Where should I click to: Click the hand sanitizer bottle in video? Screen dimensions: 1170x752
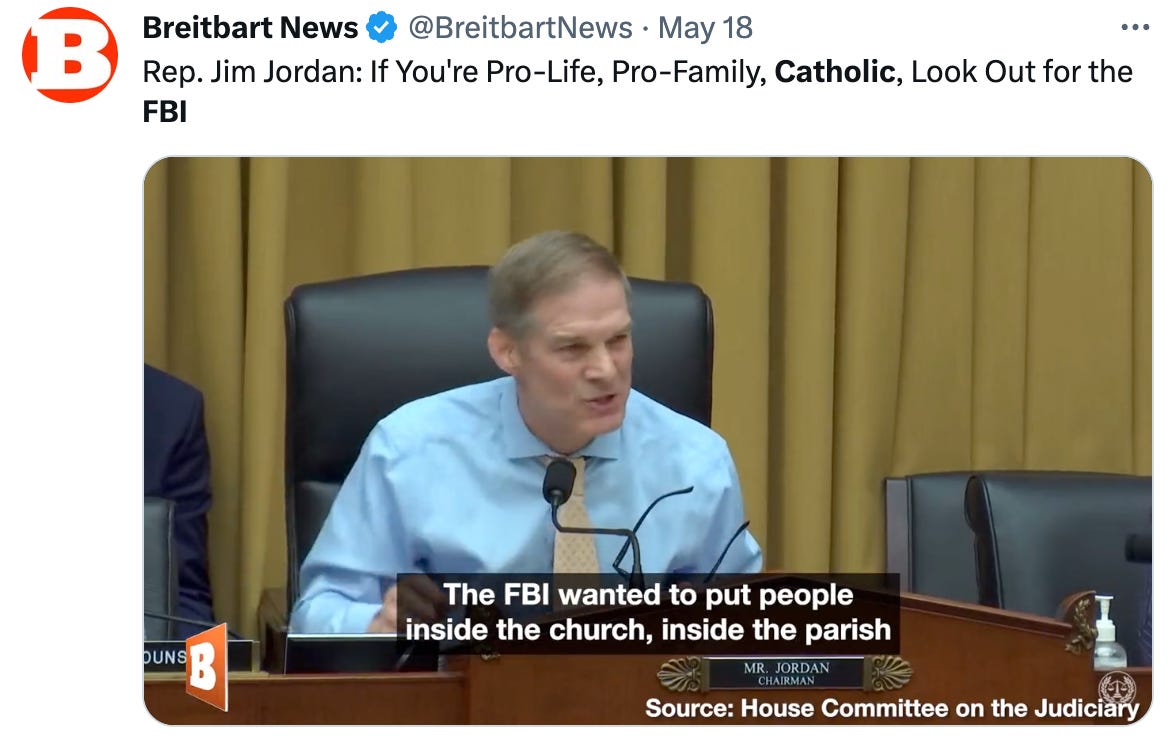point(1107,633)
